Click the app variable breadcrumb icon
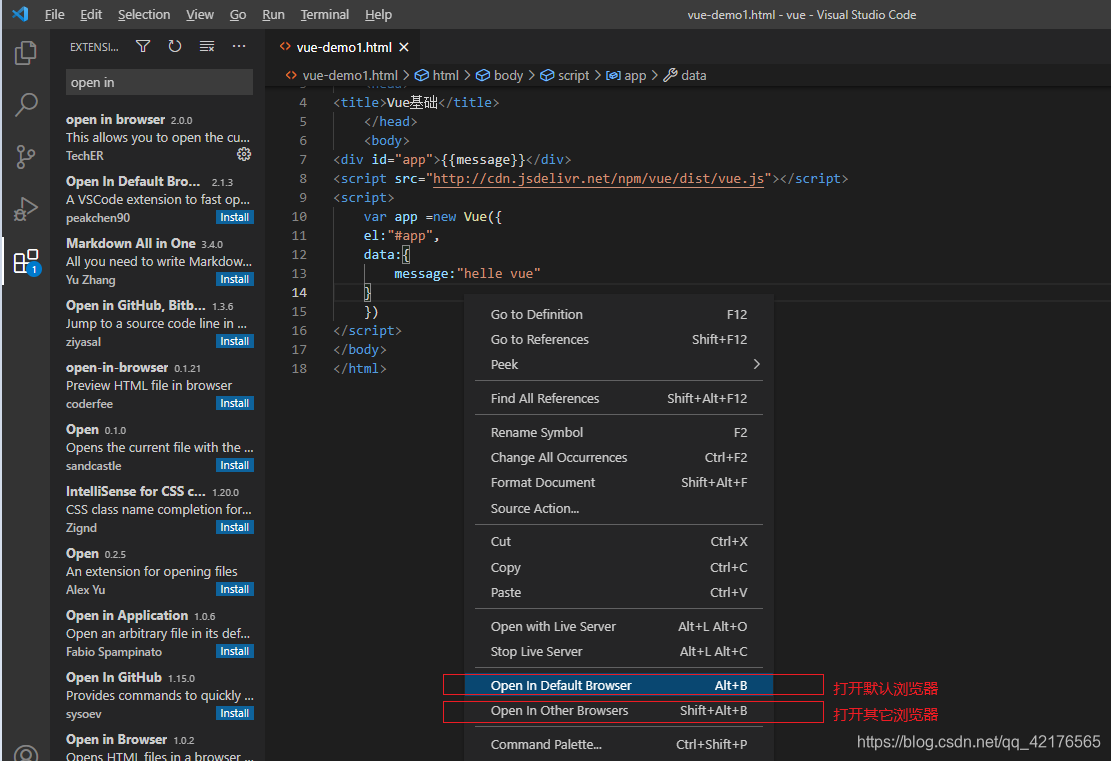1111x761 pixels. pos(613,75)
